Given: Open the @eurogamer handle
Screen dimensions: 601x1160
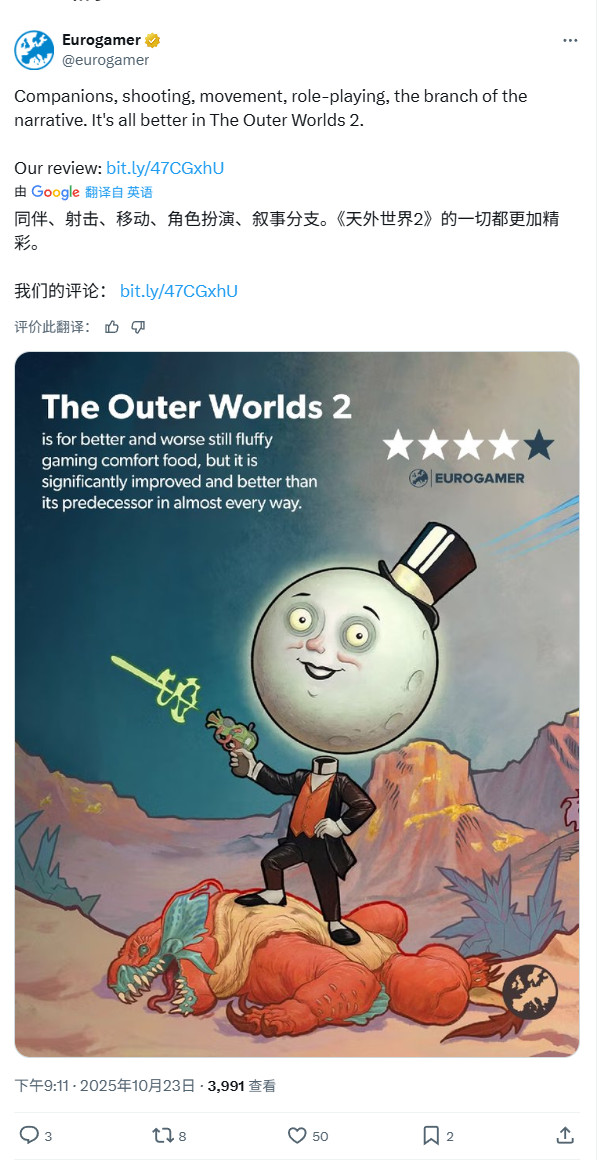Looking at the screenshot, I should (x=105, y=61).
